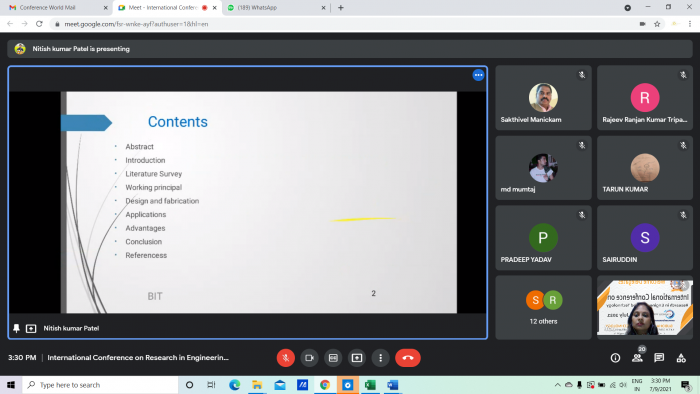Open the Activities icon
700x394 pixels.
point(681,358)
